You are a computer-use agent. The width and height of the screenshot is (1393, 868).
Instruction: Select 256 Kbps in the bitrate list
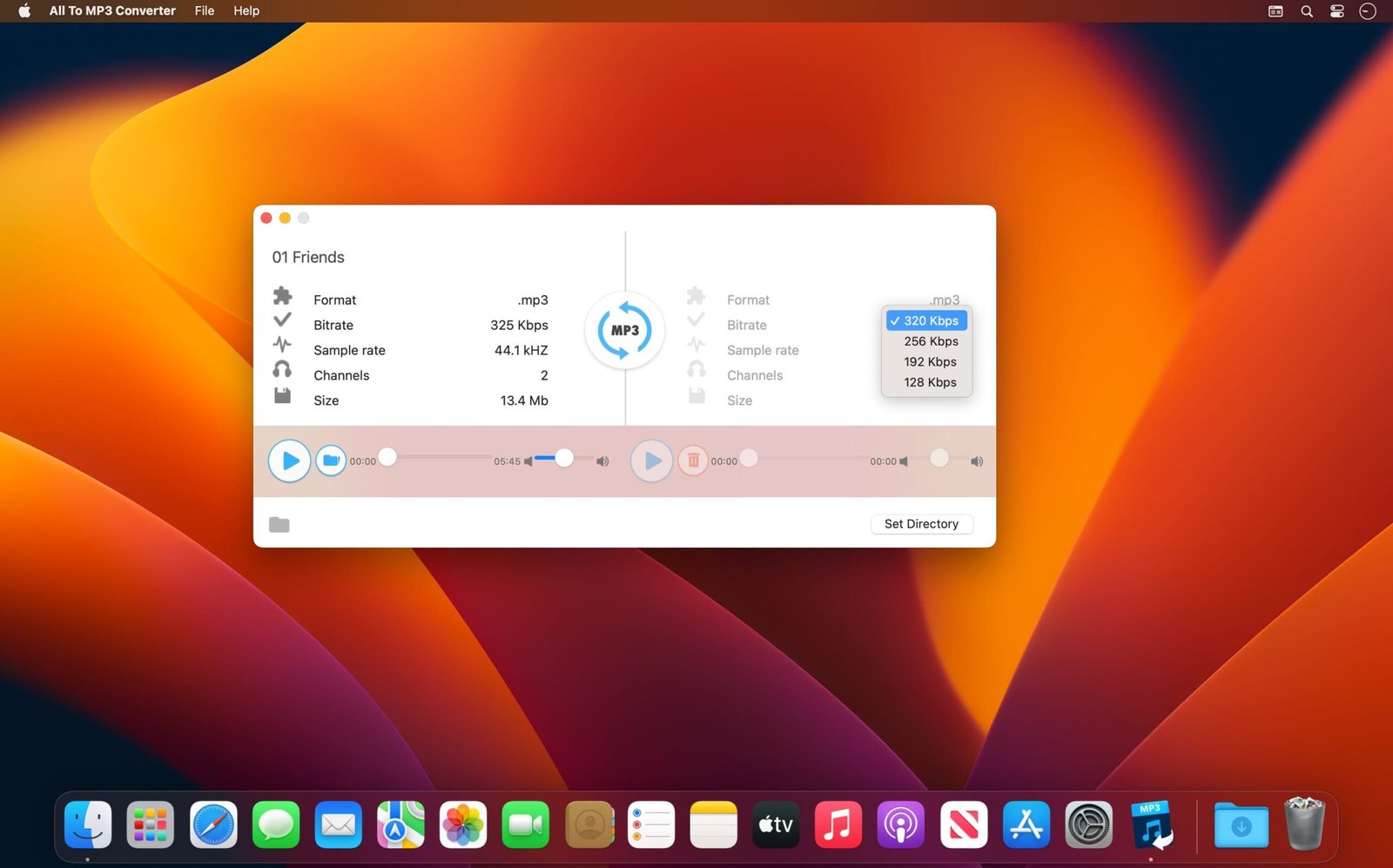coord(930,341)
